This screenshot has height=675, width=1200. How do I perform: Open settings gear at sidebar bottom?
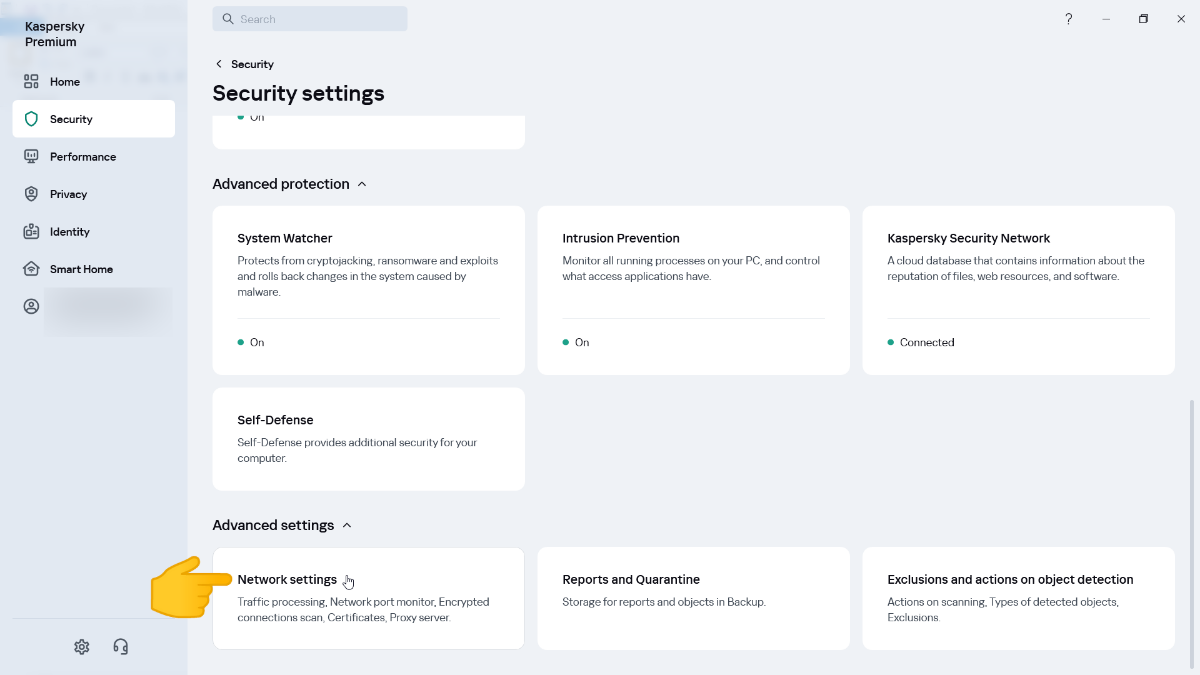[x=82, y=647]
